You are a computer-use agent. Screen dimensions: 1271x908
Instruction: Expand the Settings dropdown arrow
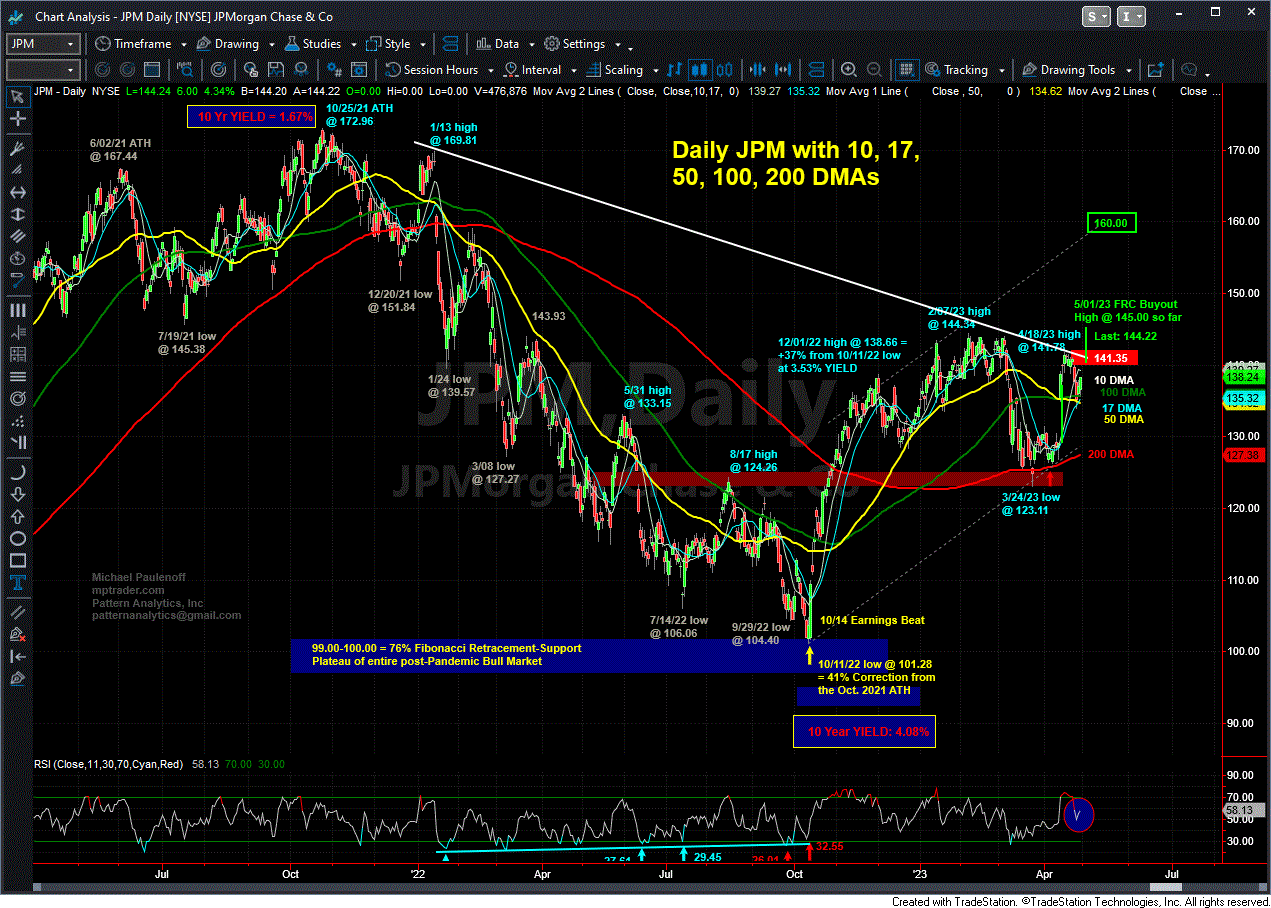pyautogui.click(x=617, y=45)
